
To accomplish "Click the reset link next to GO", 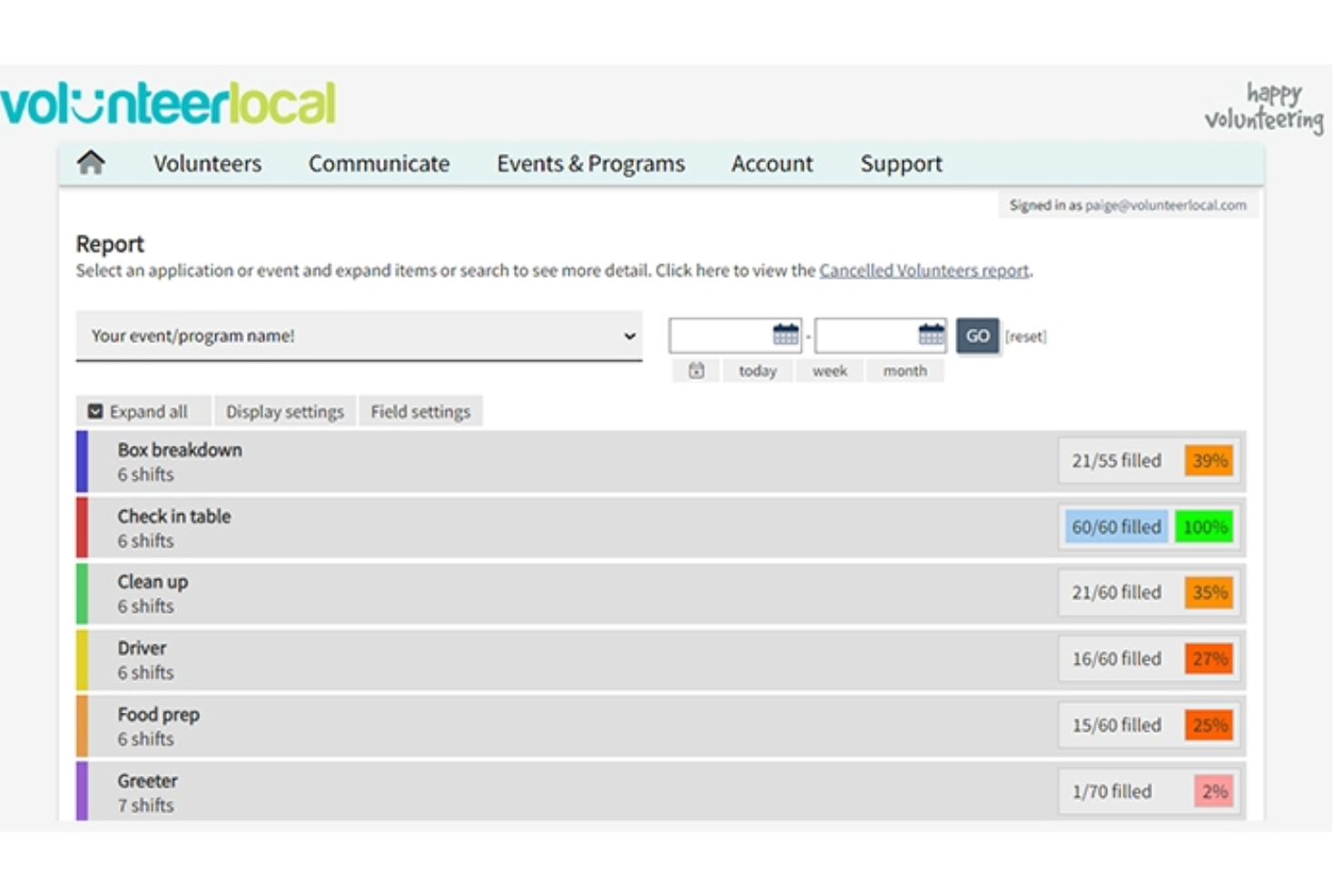I will click(1026, 335).
